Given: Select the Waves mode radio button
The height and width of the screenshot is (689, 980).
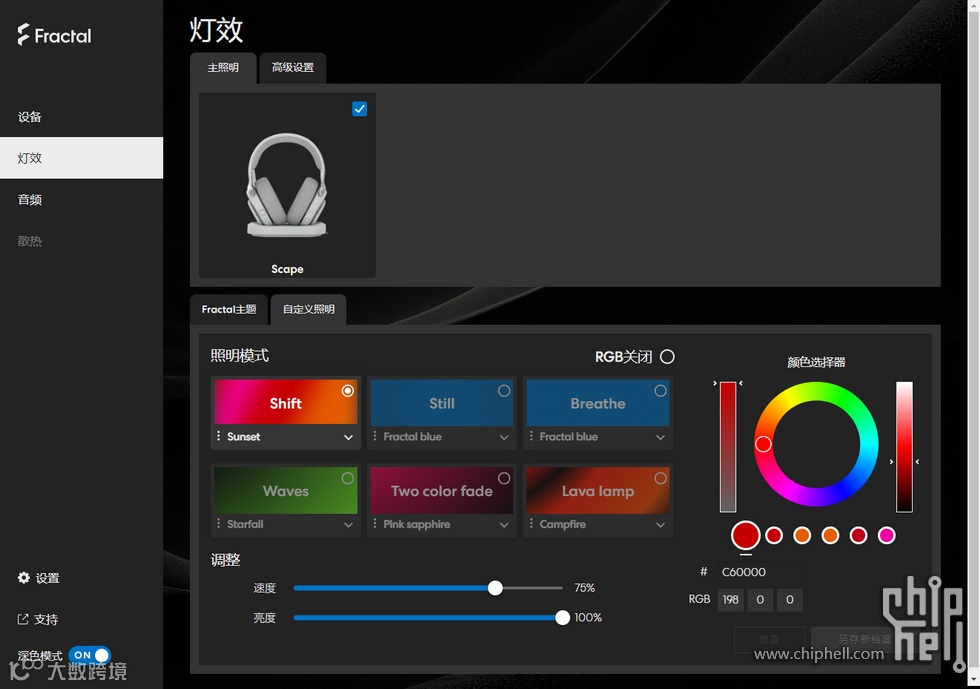Looking at the screenshot, I should (x=348, y=478).
